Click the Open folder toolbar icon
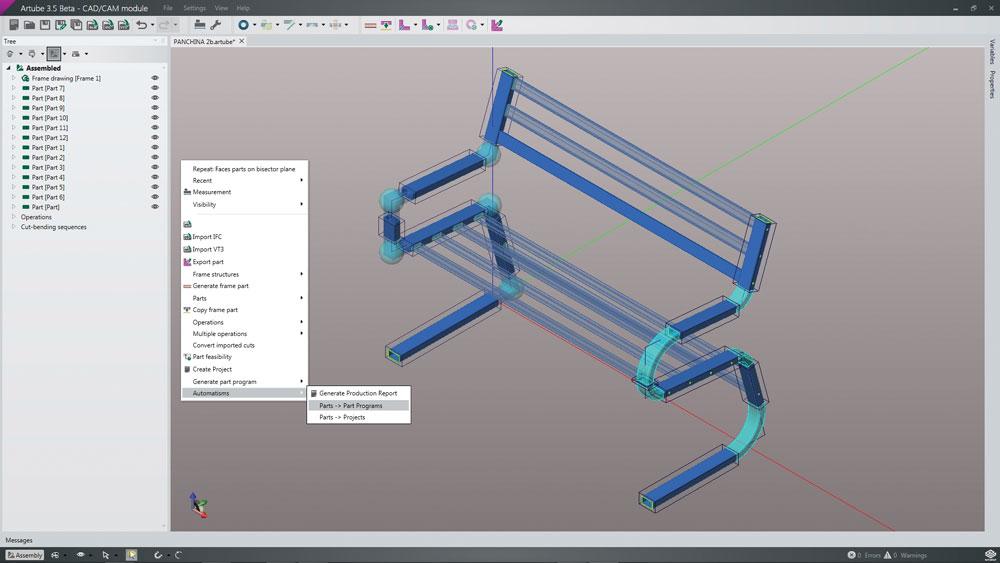This screenshot has height=563, width=1000. tap(29, 25)
